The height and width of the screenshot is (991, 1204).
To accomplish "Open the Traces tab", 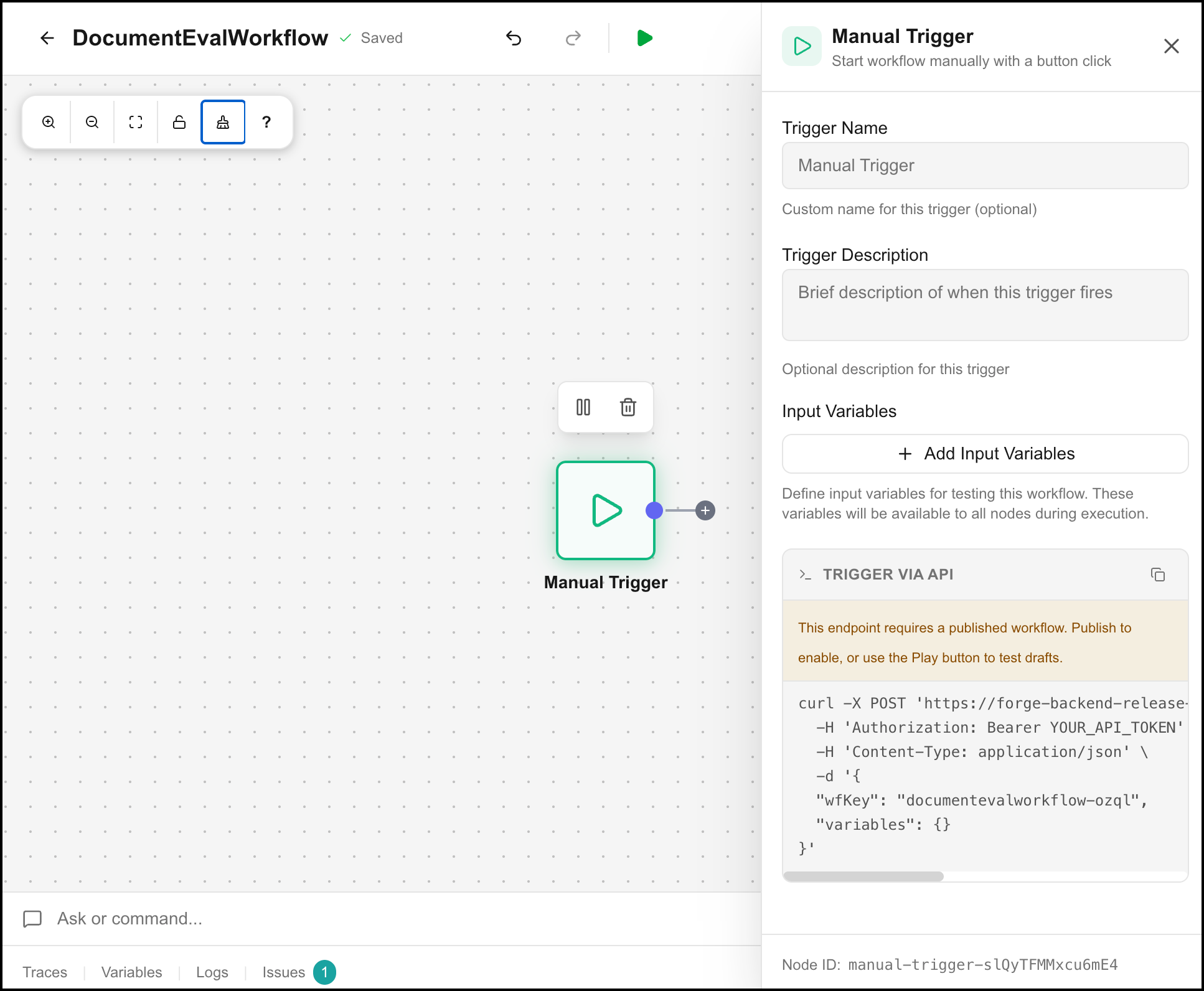I will coord(45,972).
